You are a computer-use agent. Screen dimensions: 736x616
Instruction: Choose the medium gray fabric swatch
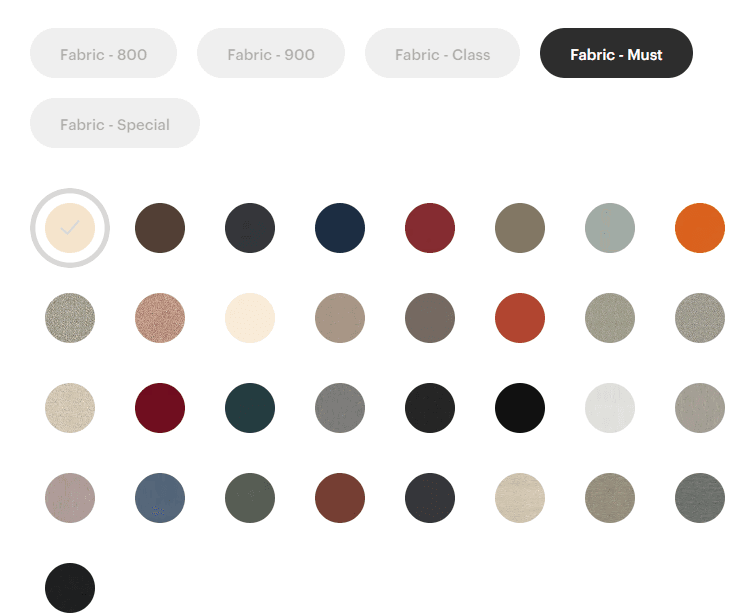click(340, 408)
